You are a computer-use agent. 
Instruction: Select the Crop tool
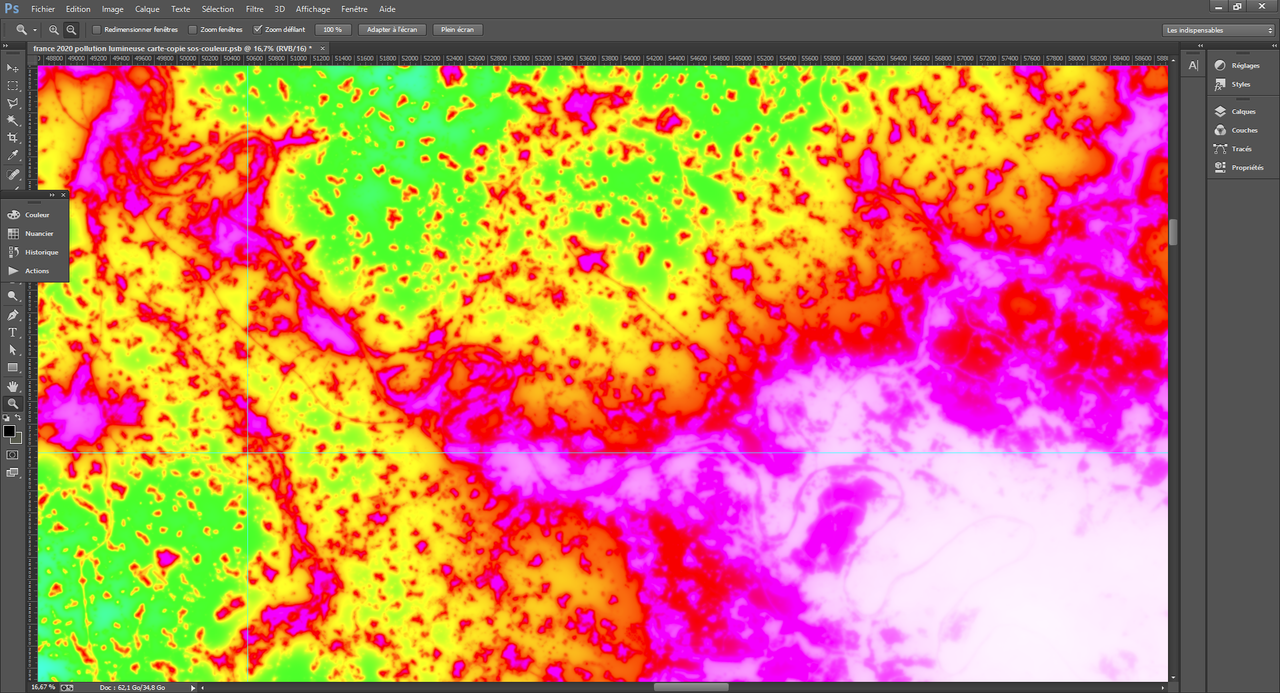tap(13, 138)
